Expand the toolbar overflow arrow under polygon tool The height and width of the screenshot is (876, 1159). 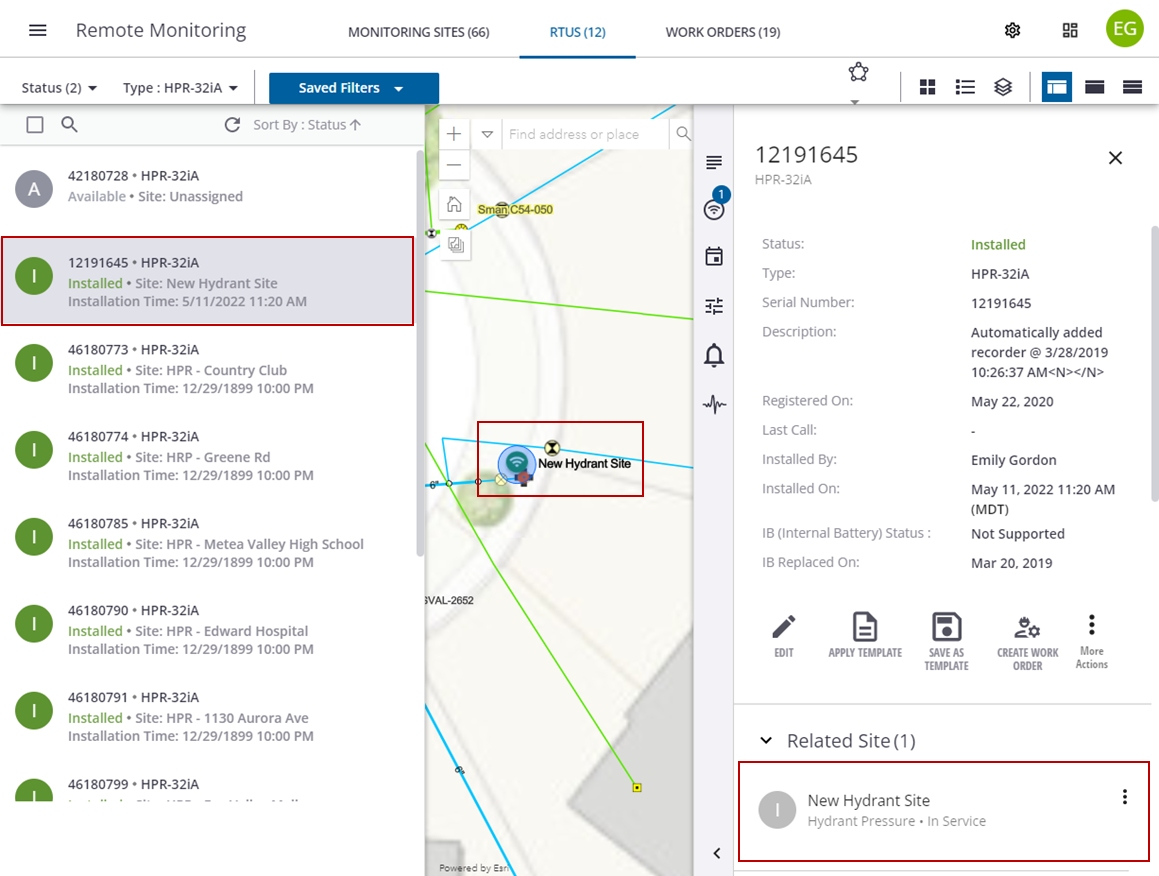click(x=854, y=102)
